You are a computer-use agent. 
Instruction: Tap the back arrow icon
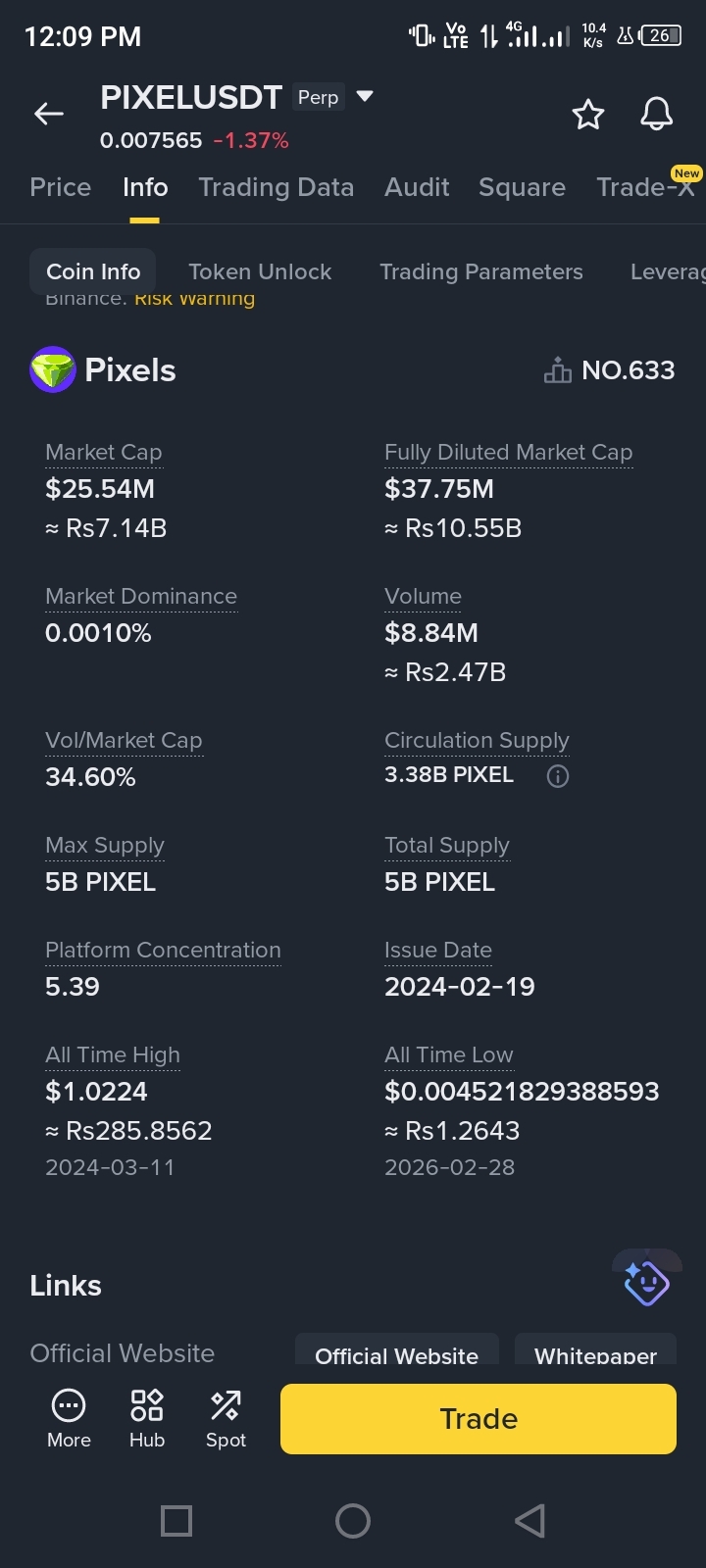[x=49, y=115]
